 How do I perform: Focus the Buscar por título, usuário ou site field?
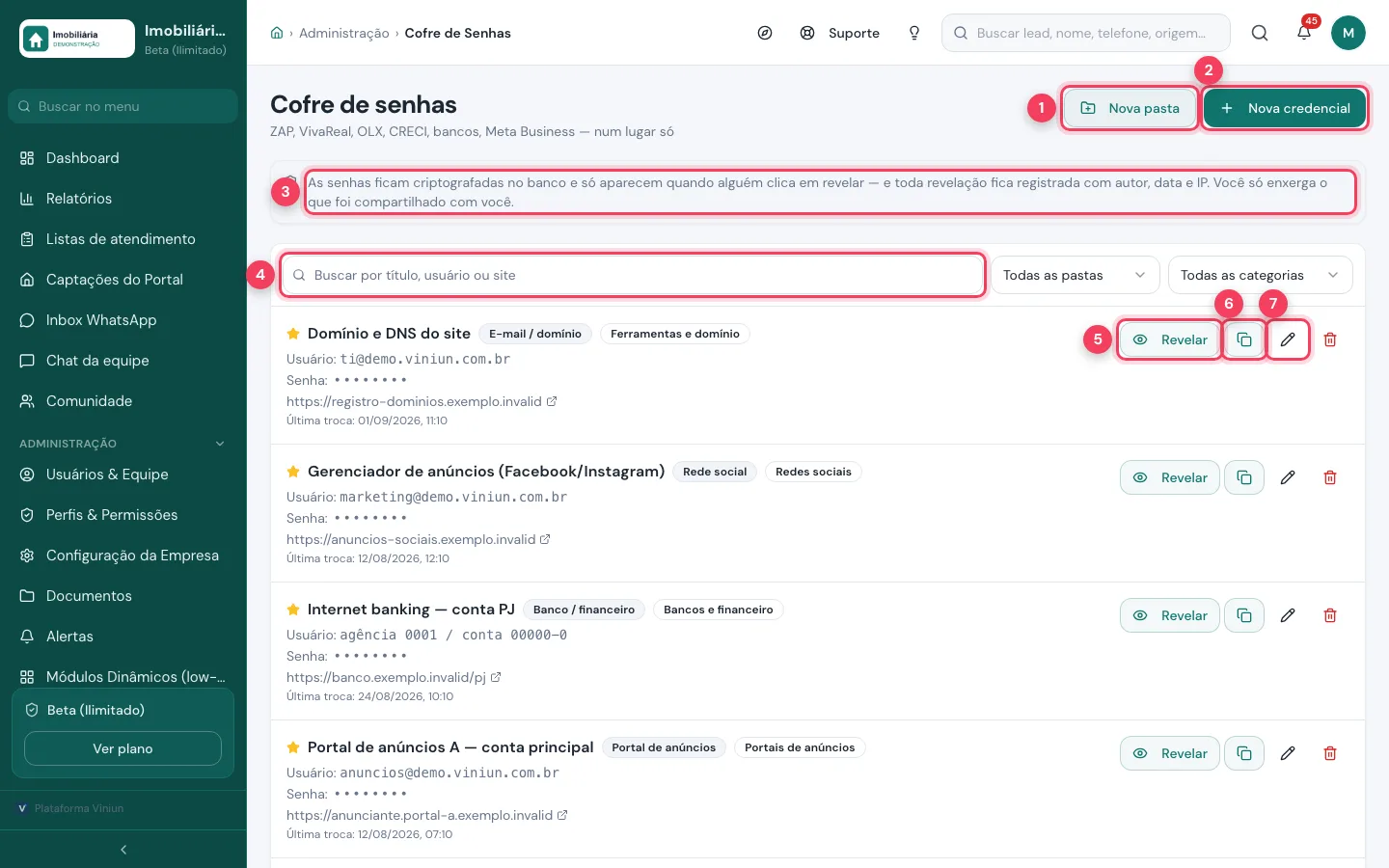(x=633, y=275)
